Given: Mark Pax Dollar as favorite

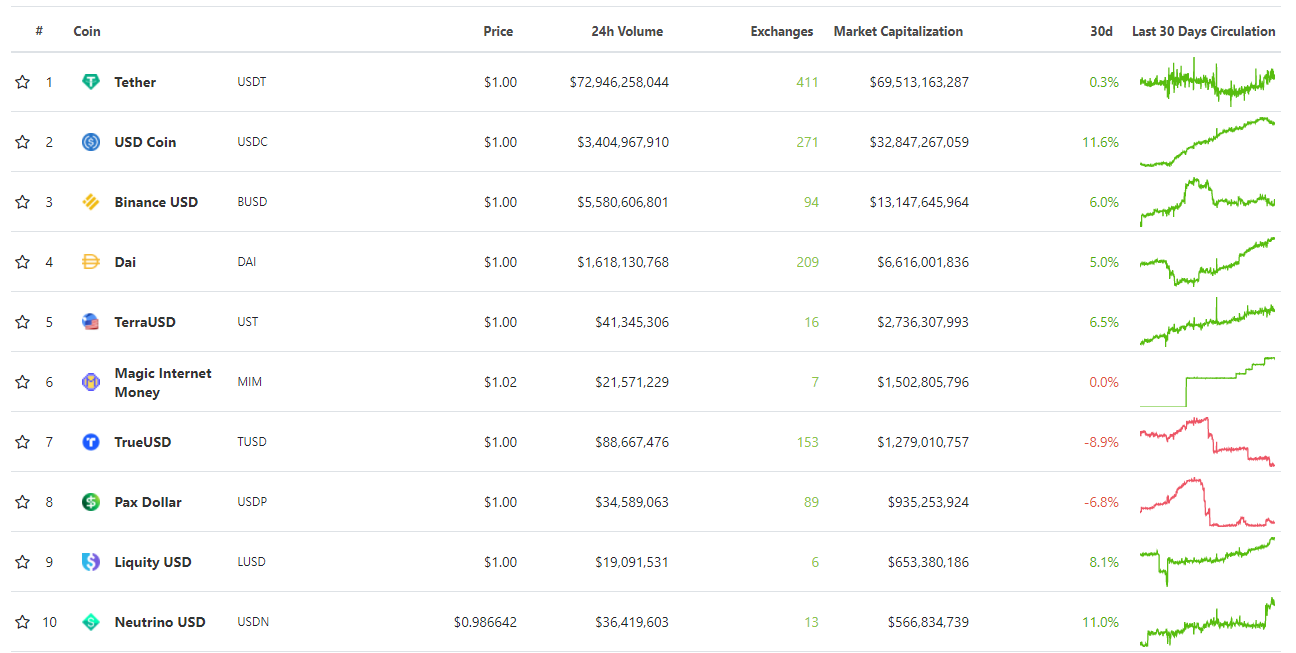Looking at the screenshot, I should pos(22,502).
